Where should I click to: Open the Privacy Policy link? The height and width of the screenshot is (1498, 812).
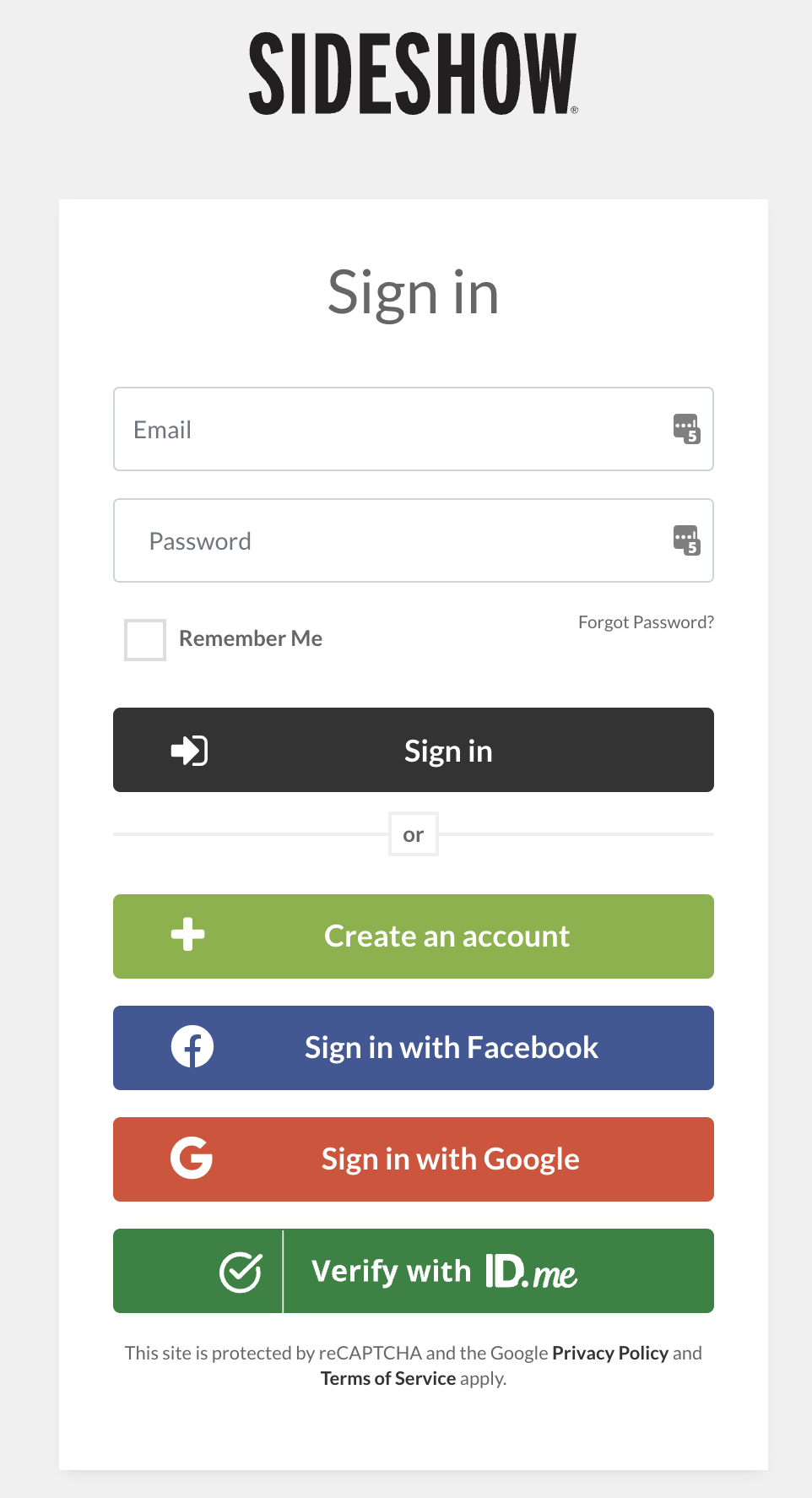(x=610, y=1353)
